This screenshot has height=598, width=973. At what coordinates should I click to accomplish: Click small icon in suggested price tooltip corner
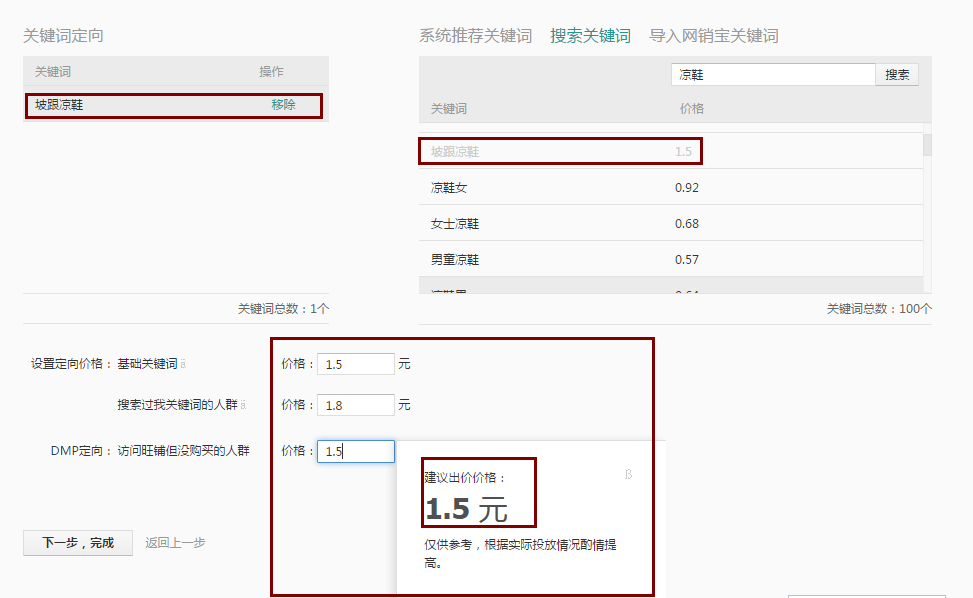628,475
